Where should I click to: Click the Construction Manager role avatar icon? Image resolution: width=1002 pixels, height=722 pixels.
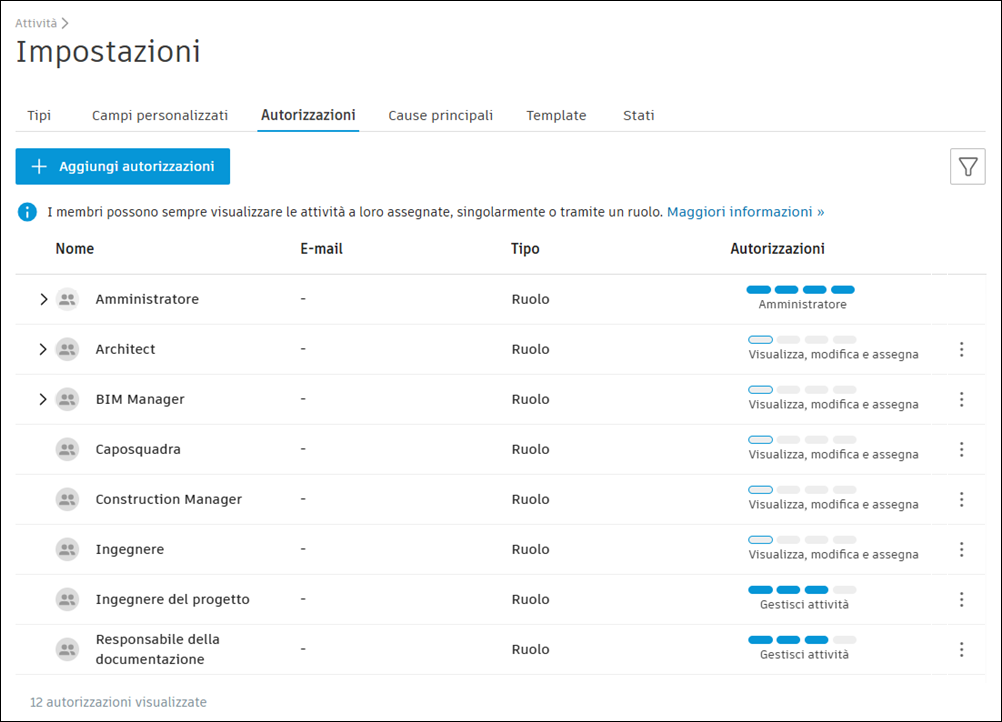coord(67,498)
